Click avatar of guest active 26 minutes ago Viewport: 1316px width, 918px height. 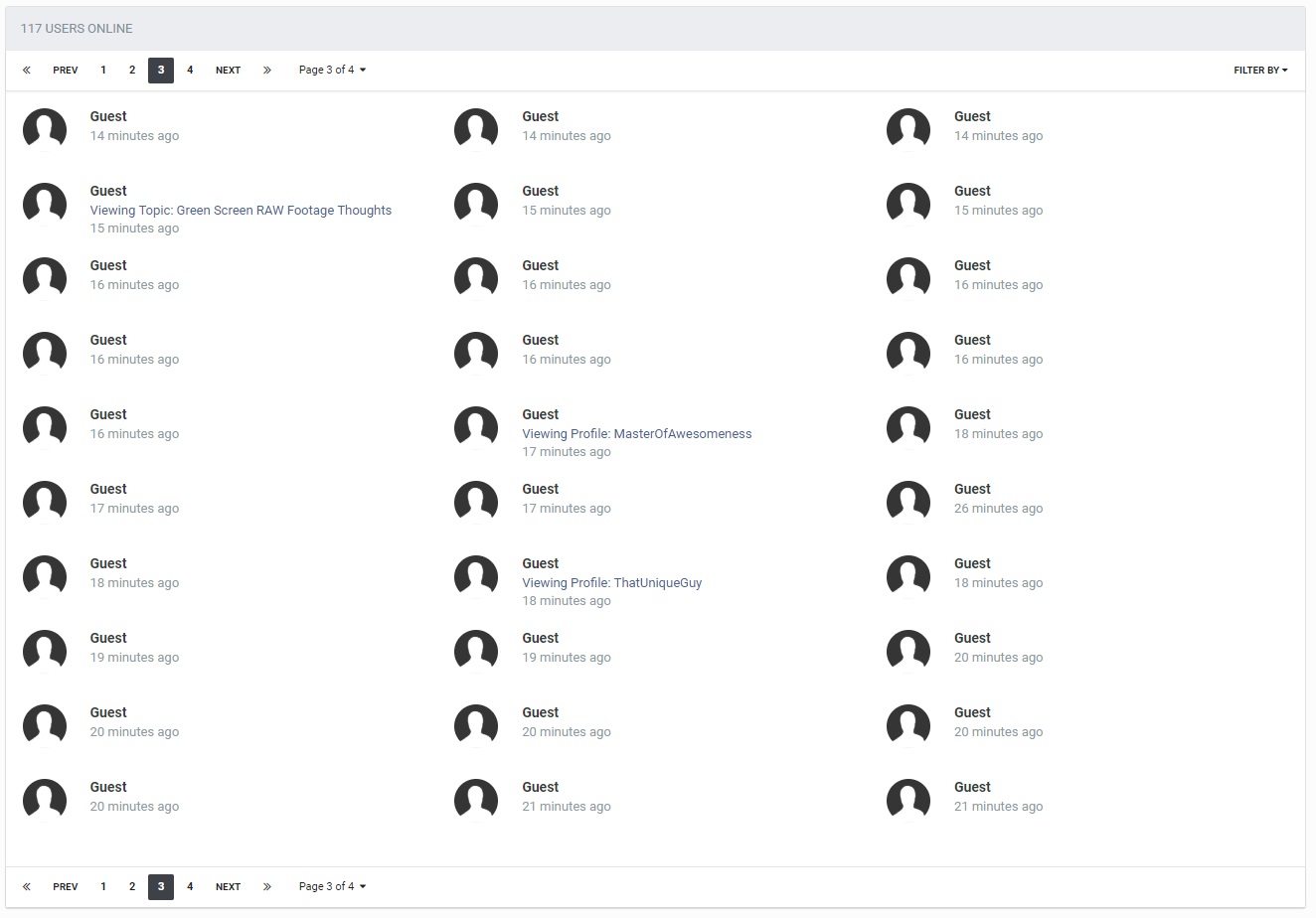pyautogui.click(x=908, y=503)
